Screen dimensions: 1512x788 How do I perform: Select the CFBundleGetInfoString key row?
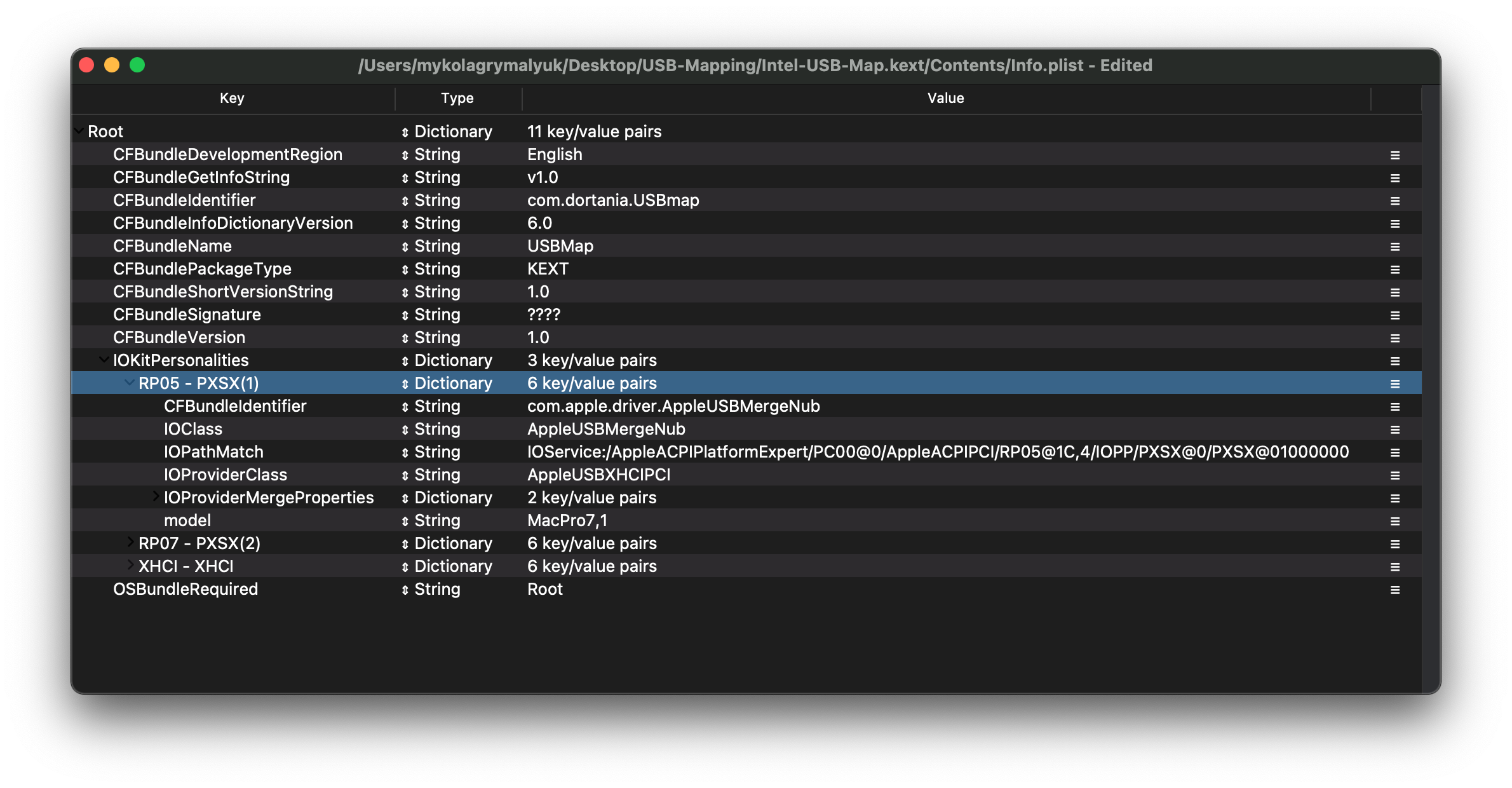tap(201, 177)
